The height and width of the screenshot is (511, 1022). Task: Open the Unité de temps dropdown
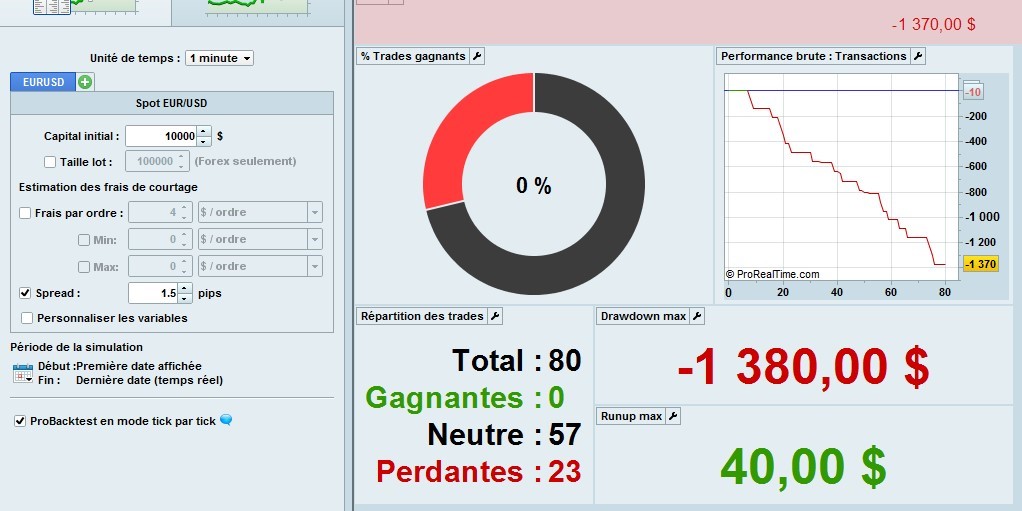(x=220, y=58)
